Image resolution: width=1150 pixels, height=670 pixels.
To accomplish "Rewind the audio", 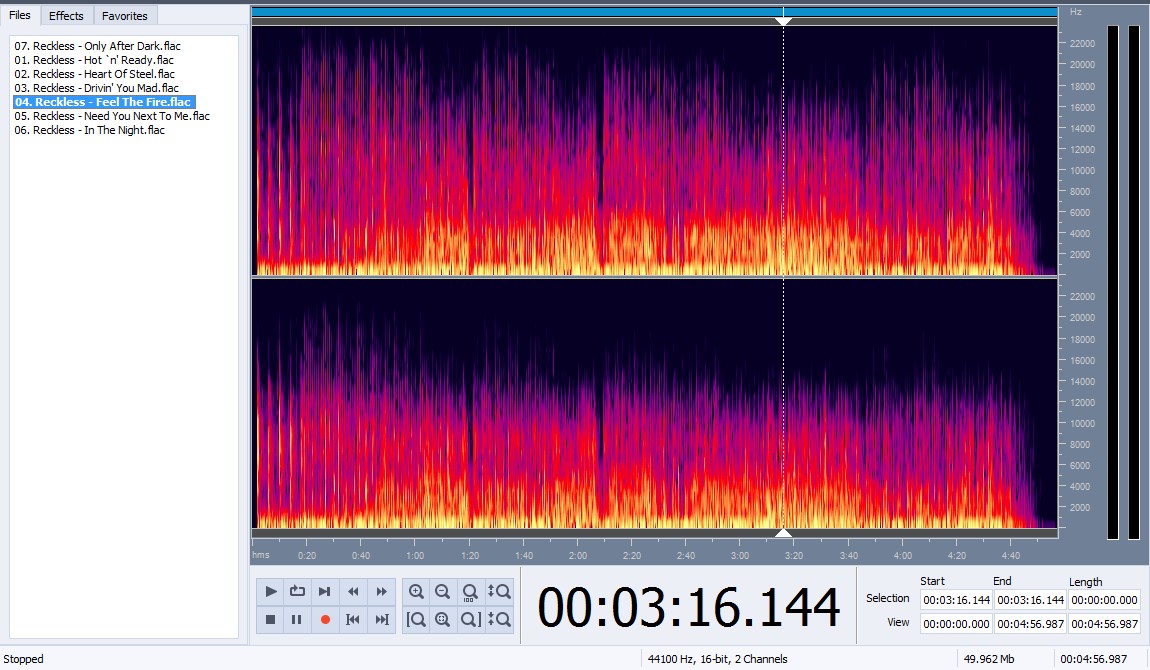I will (353, 592).
